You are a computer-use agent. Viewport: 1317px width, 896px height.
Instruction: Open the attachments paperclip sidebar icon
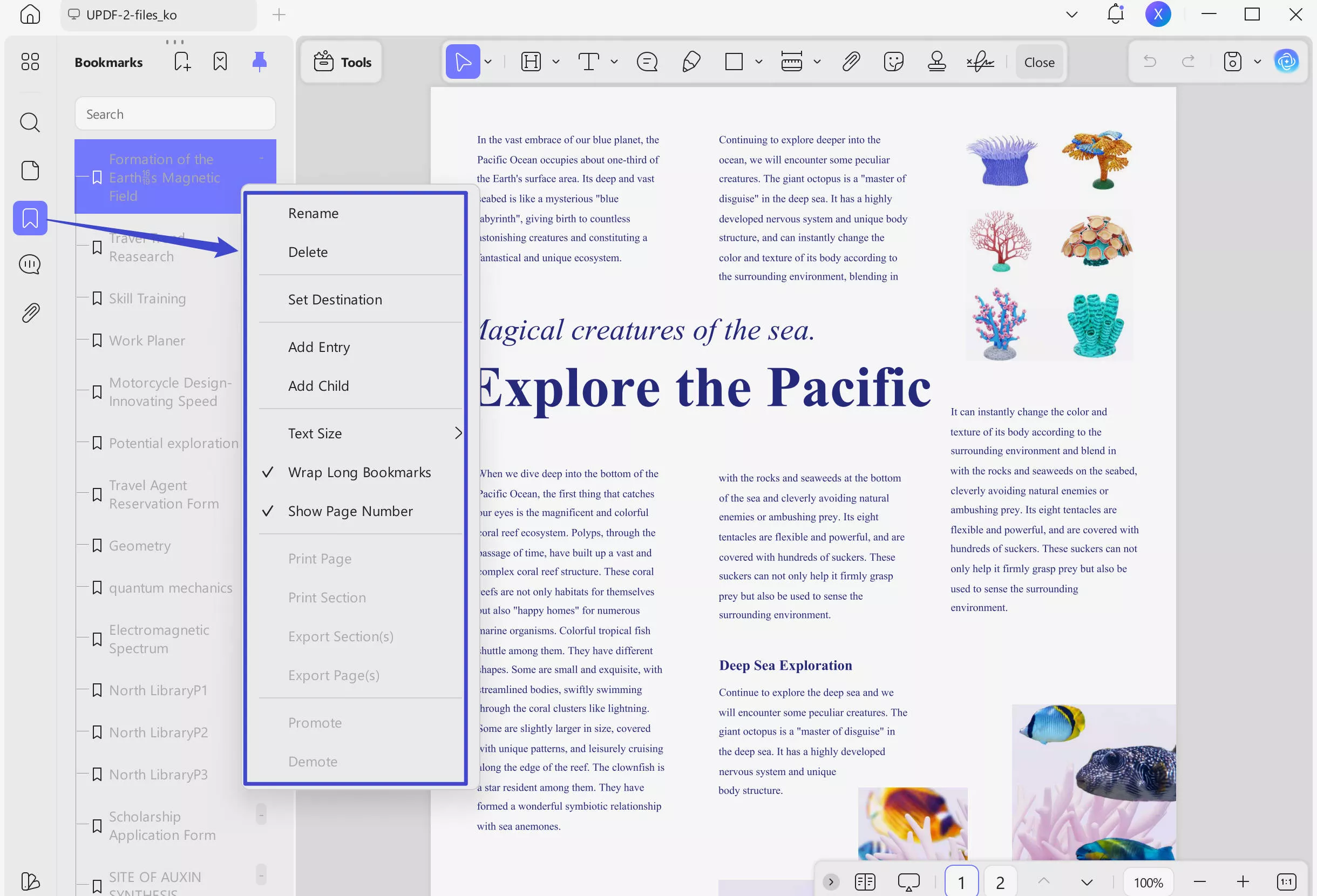click(30, 313)
